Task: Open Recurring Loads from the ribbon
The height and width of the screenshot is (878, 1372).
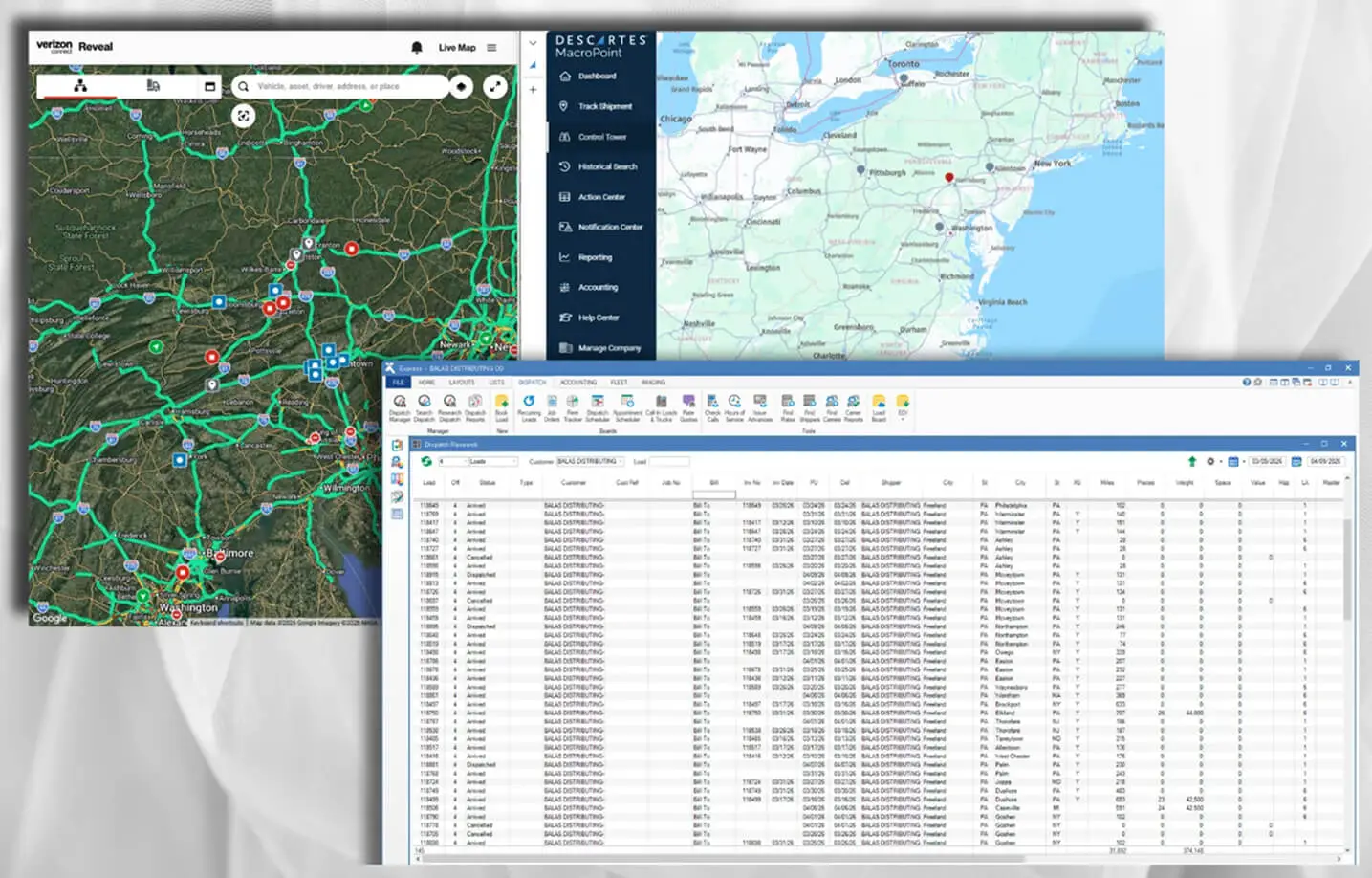Action: click(529, 408)
